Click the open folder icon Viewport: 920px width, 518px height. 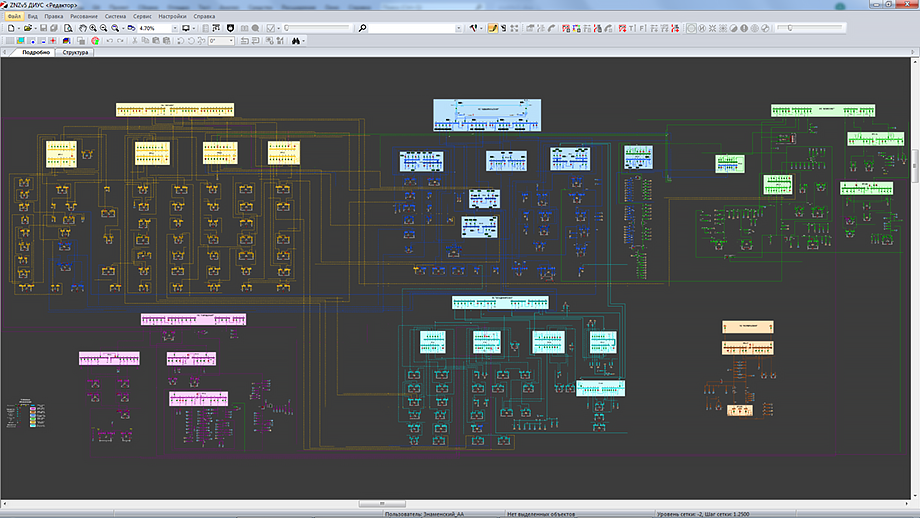click(30, 29)
